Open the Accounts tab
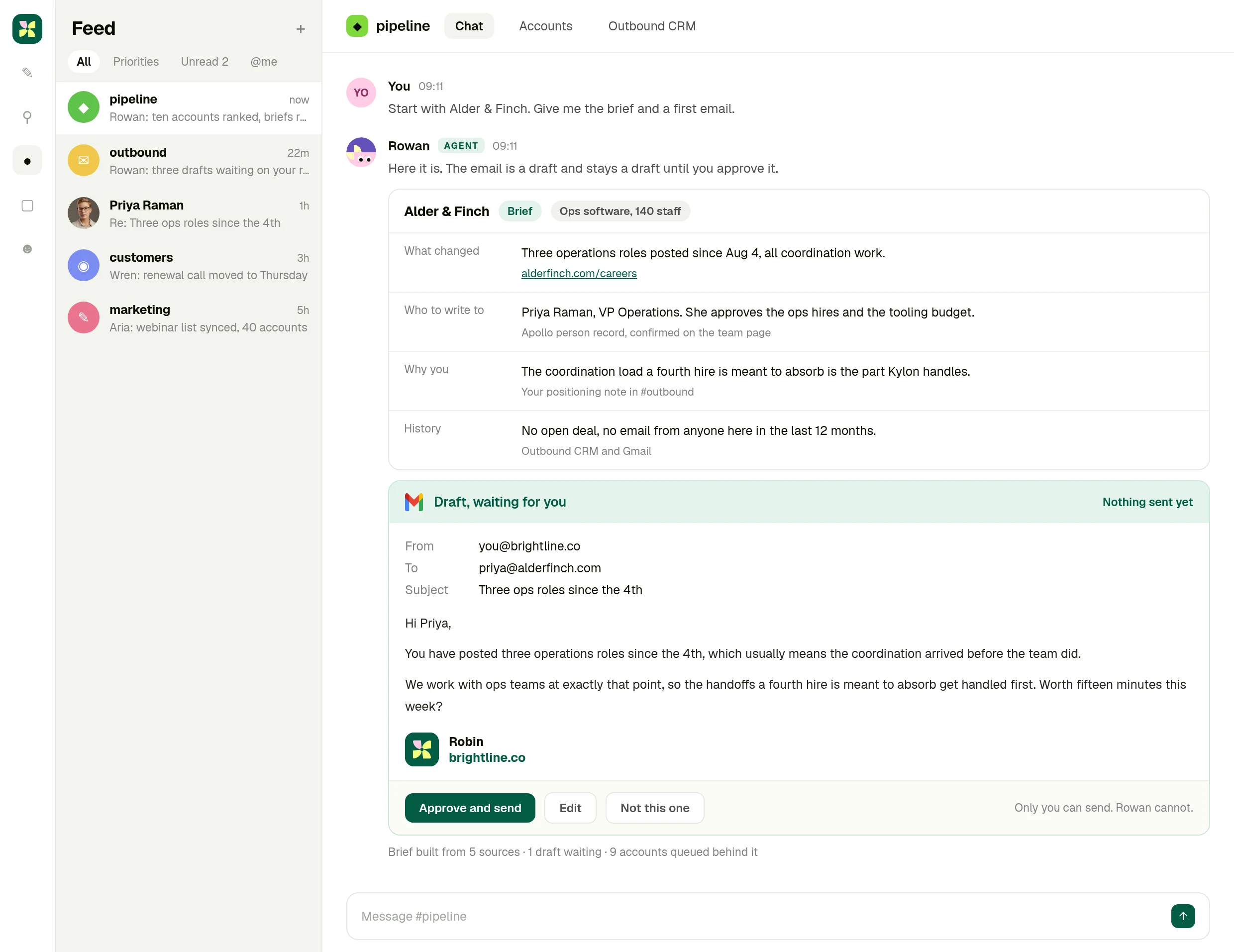Image resolution: width=1234 pixels, height=952 pixels. point(546,26)
